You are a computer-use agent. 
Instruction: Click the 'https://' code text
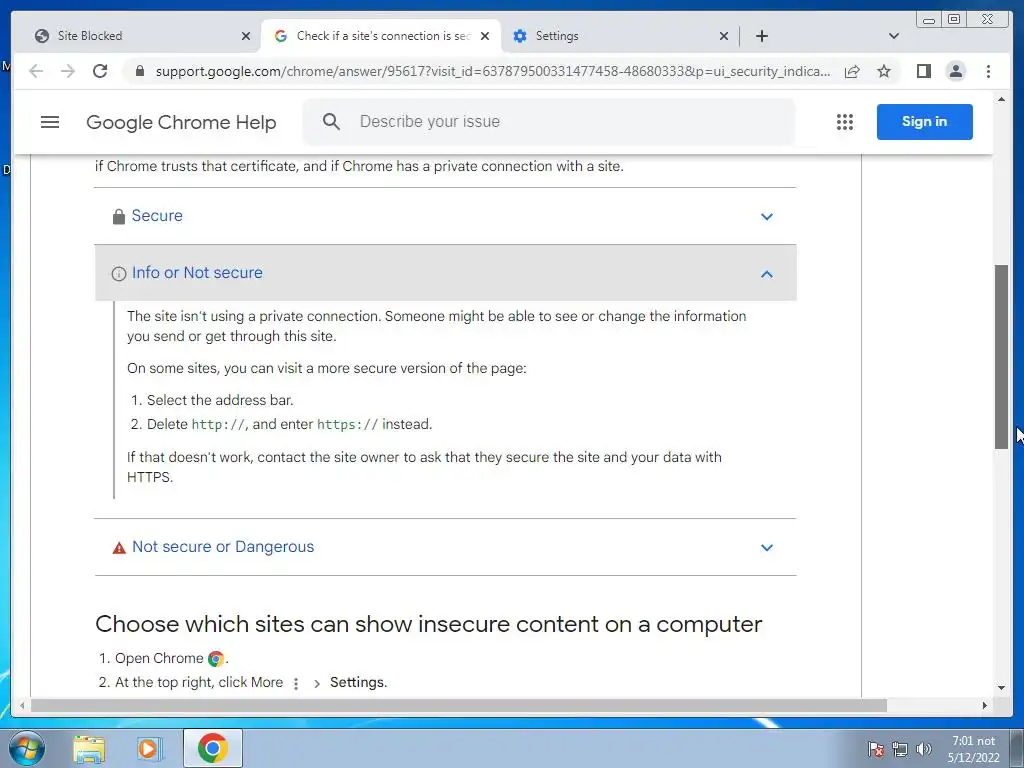click(347, 424)
